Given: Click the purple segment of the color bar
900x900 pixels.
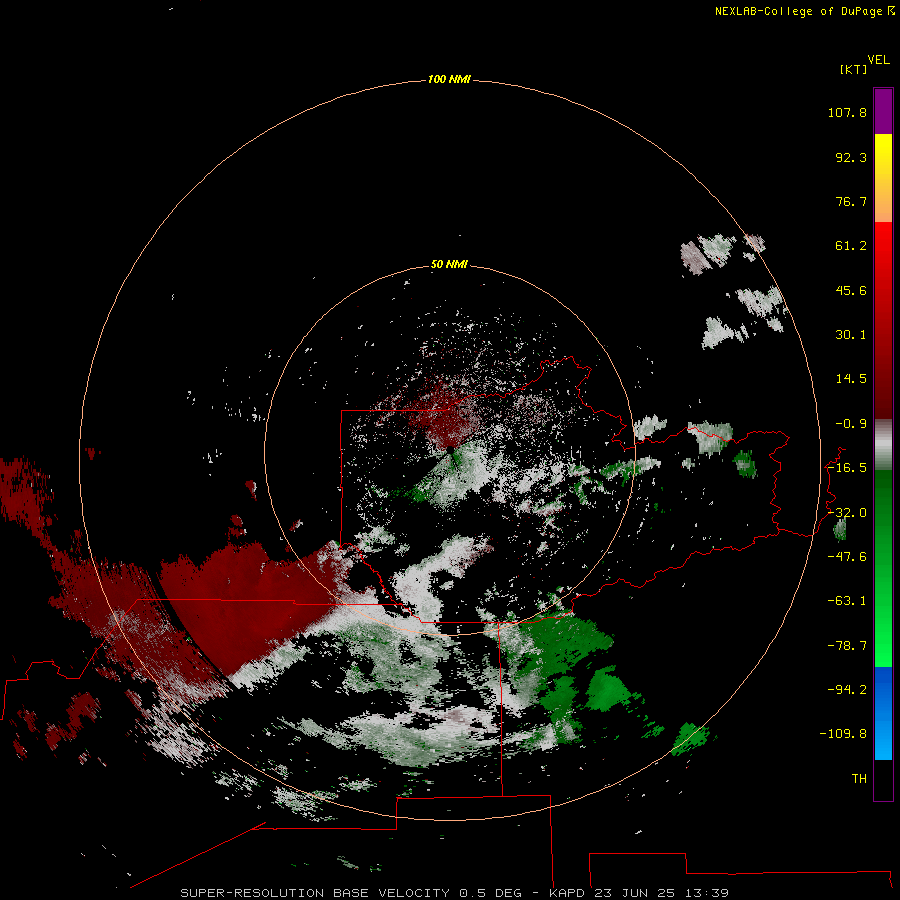Looking at the screenshot, I should coord(883,111).
